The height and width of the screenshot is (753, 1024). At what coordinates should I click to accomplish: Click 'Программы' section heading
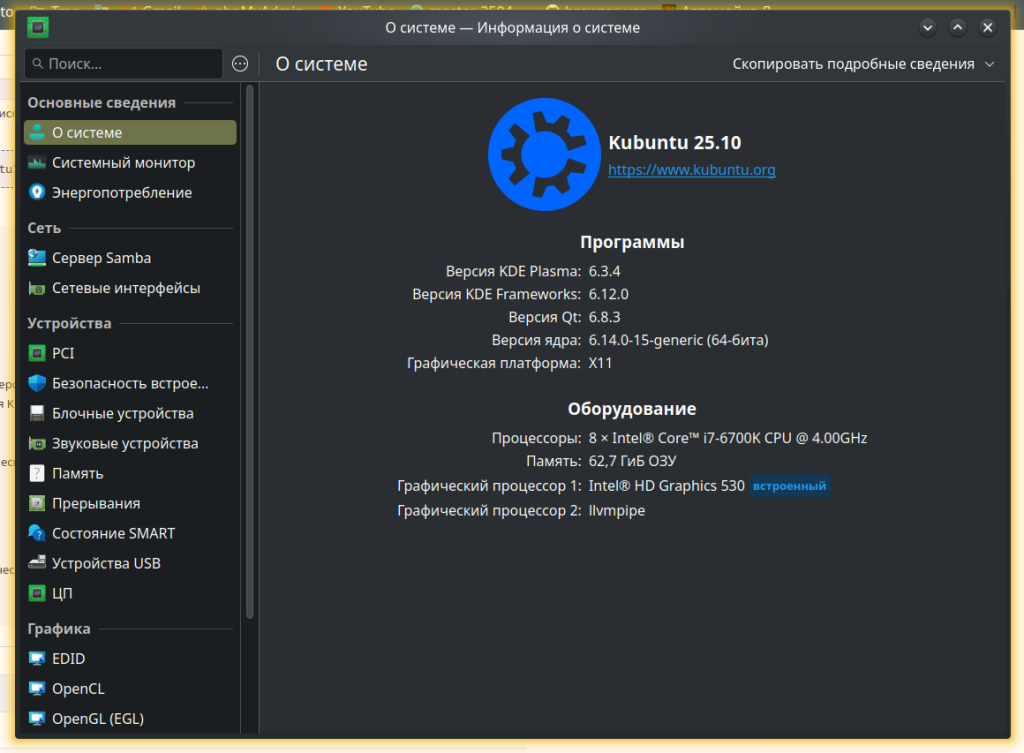click(632, 242)
